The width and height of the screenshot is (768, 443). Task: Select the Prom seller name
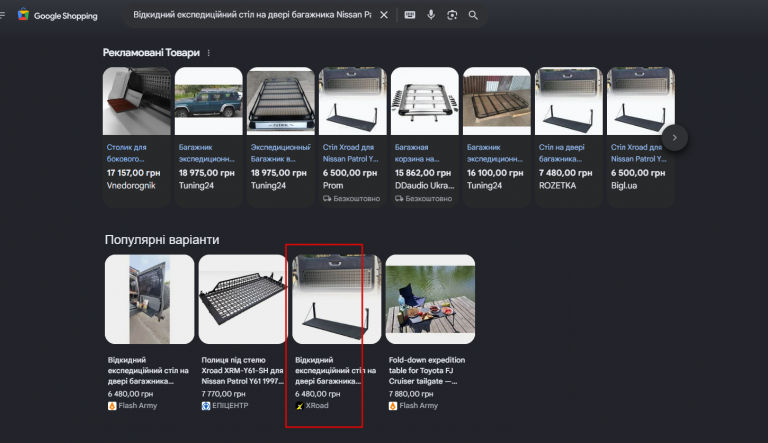click(333, 186)
